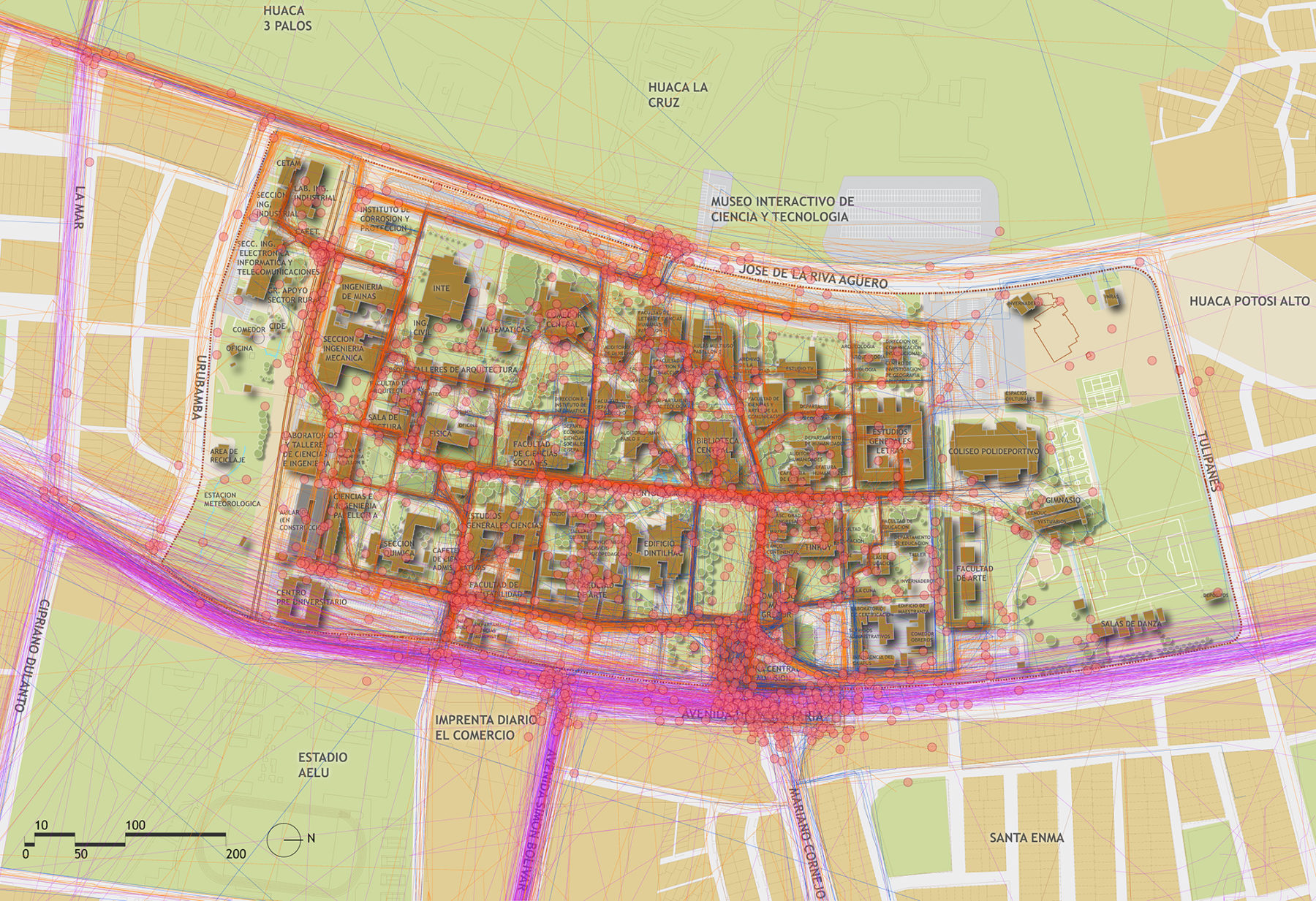This screenshot has height=901, width=1316.
Task: Select the 'SANTA ENMA' neighborhood label
Action: (1026, 837)
